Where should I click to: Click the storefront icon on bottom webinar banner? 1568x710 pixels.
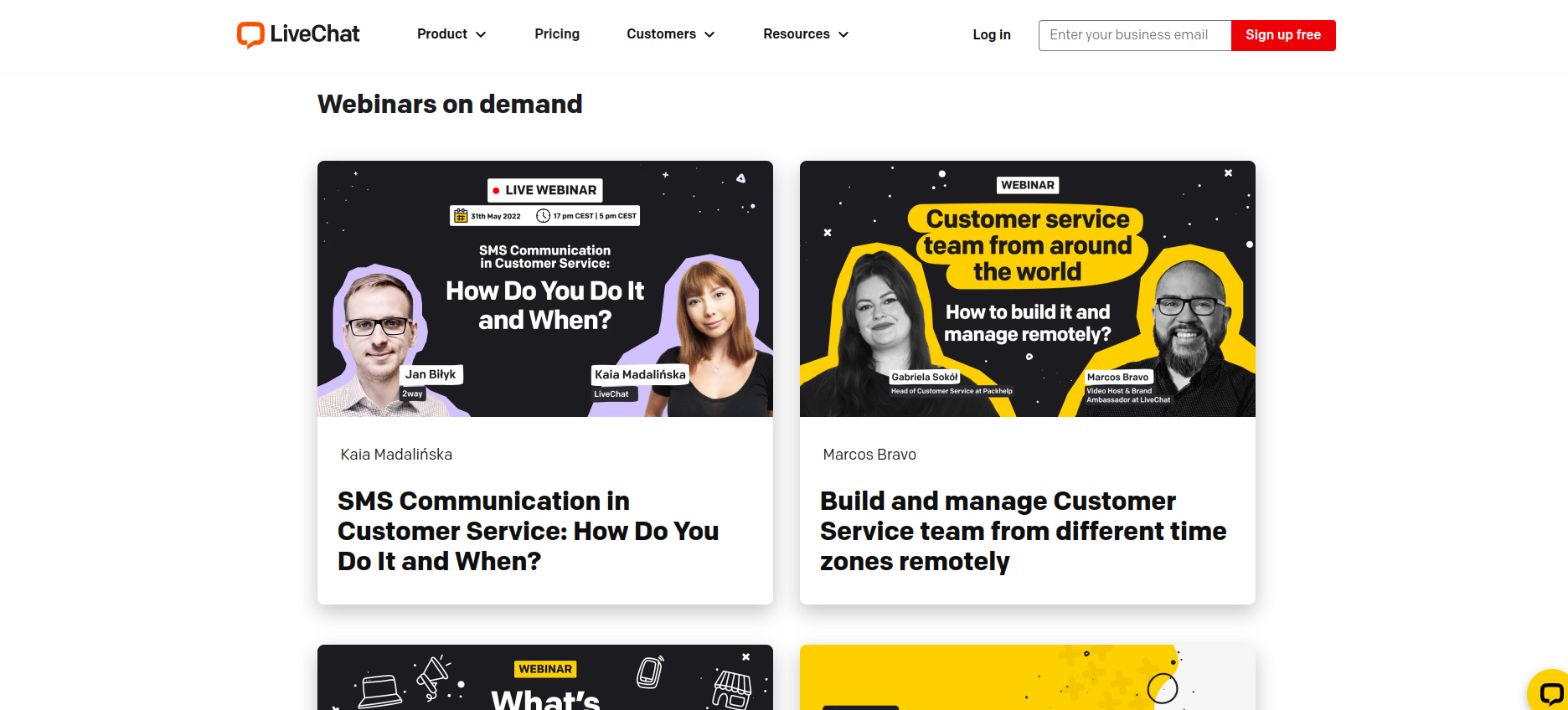pyautogui.click(x=732, y=688)
